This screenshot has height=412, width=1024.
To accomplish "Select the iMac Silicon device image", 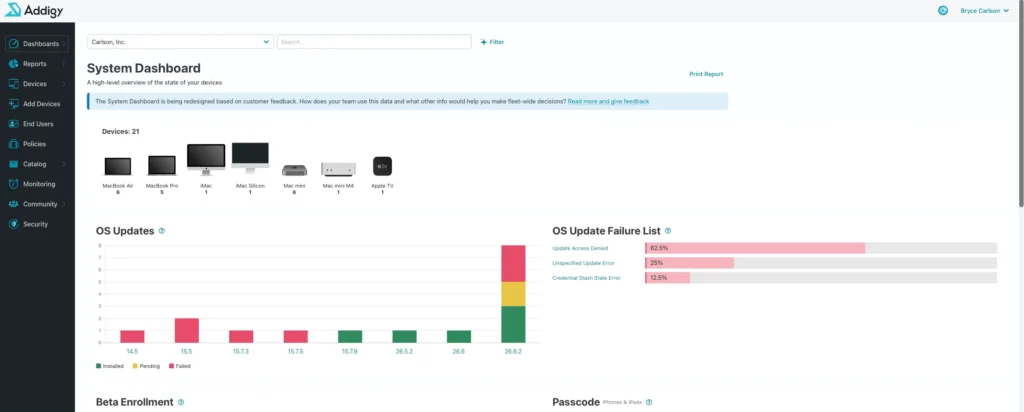I will (x=250, y=159).
